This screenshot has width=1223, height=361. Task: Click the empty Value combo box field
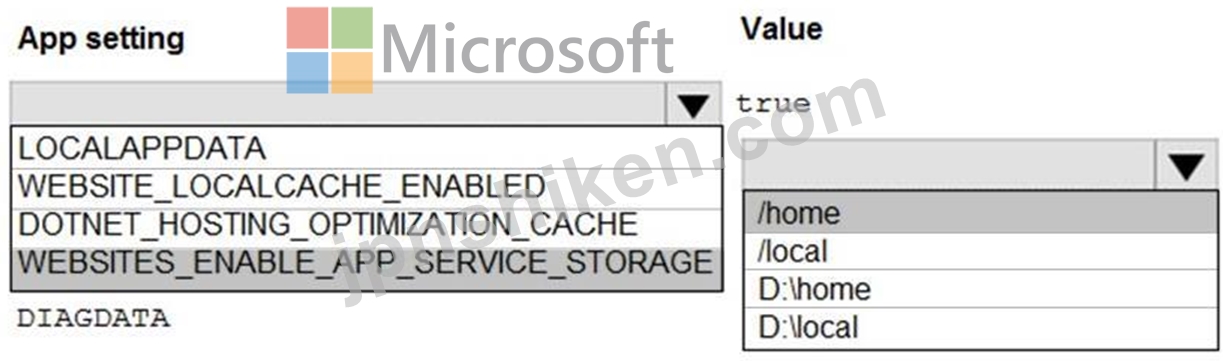[950, 166]
